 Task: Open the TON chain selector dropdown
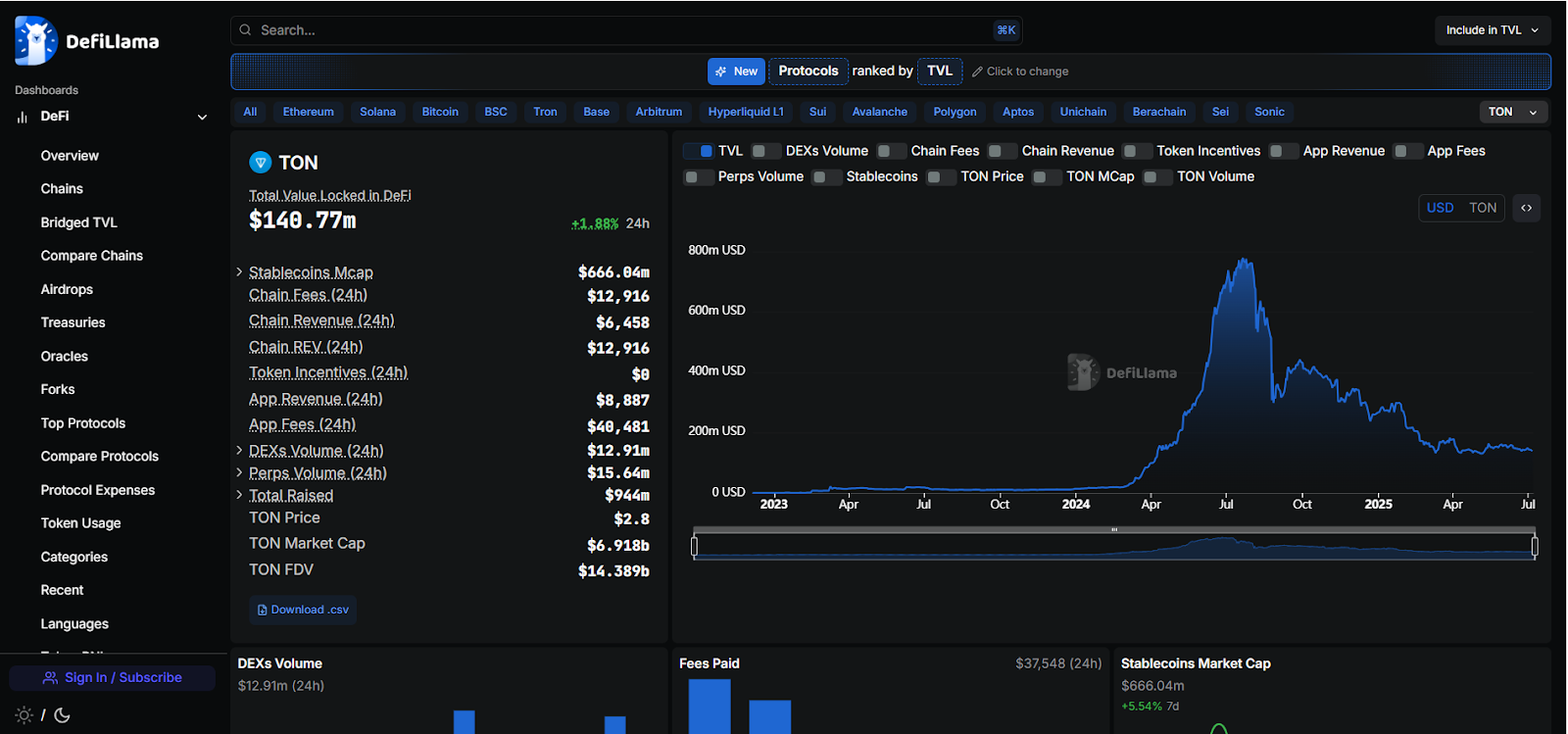1513,112
